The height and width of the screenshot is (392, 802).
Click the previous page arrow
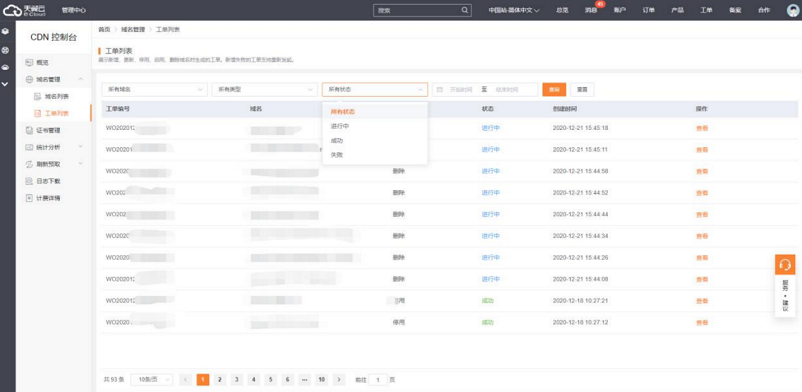186,380
